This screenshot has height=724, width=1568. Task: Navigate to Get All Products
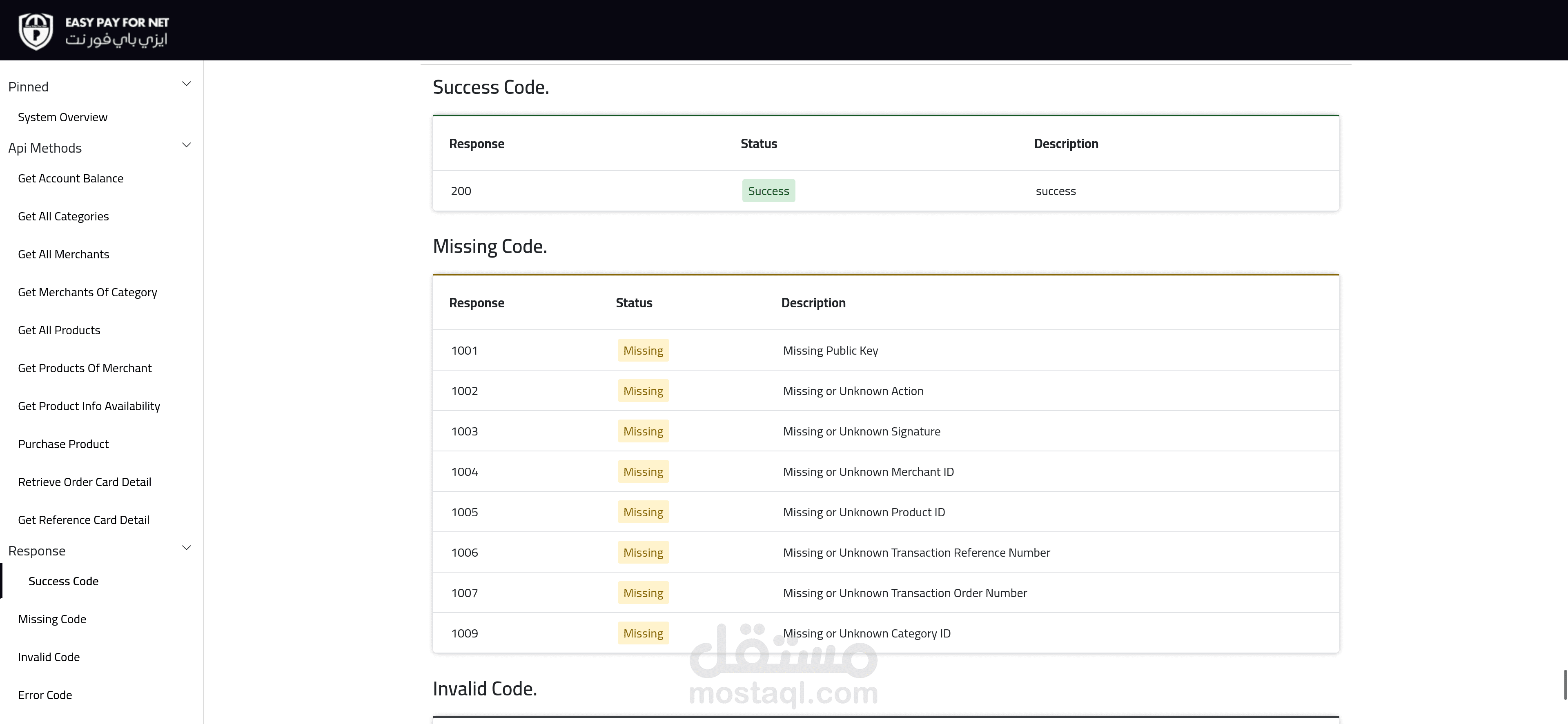[x=59, y=330]
